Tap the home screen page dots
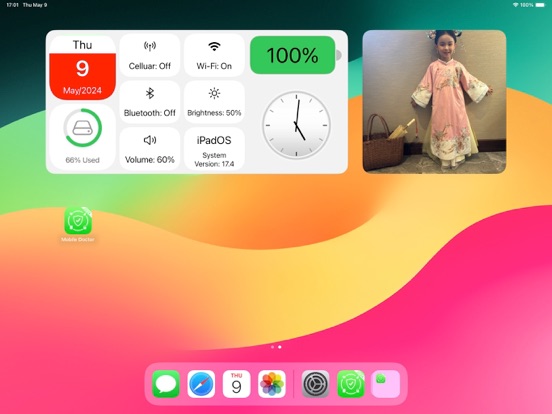 pyautogui.click(x=276, y=347)
